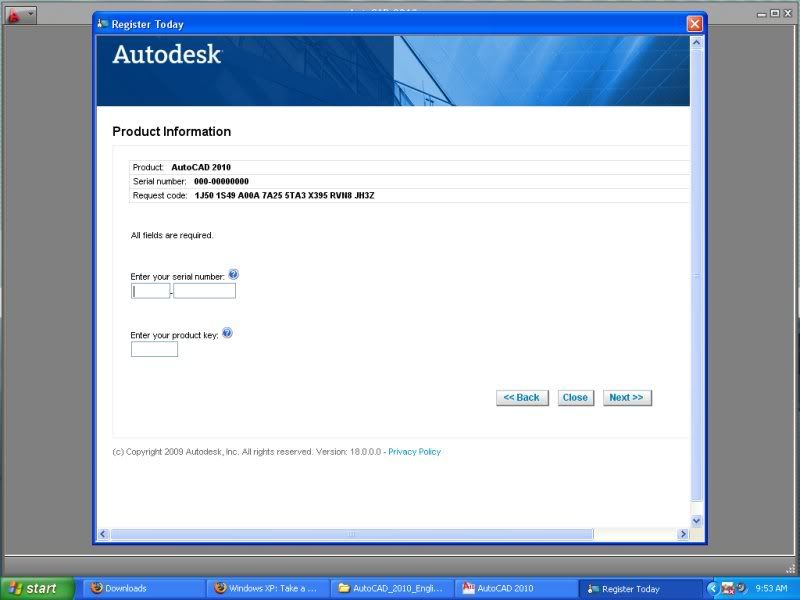The image size is (800, 600).
Task: Close the Register Today dialog window
Action: pyautogui.click(x=694, y=23)
